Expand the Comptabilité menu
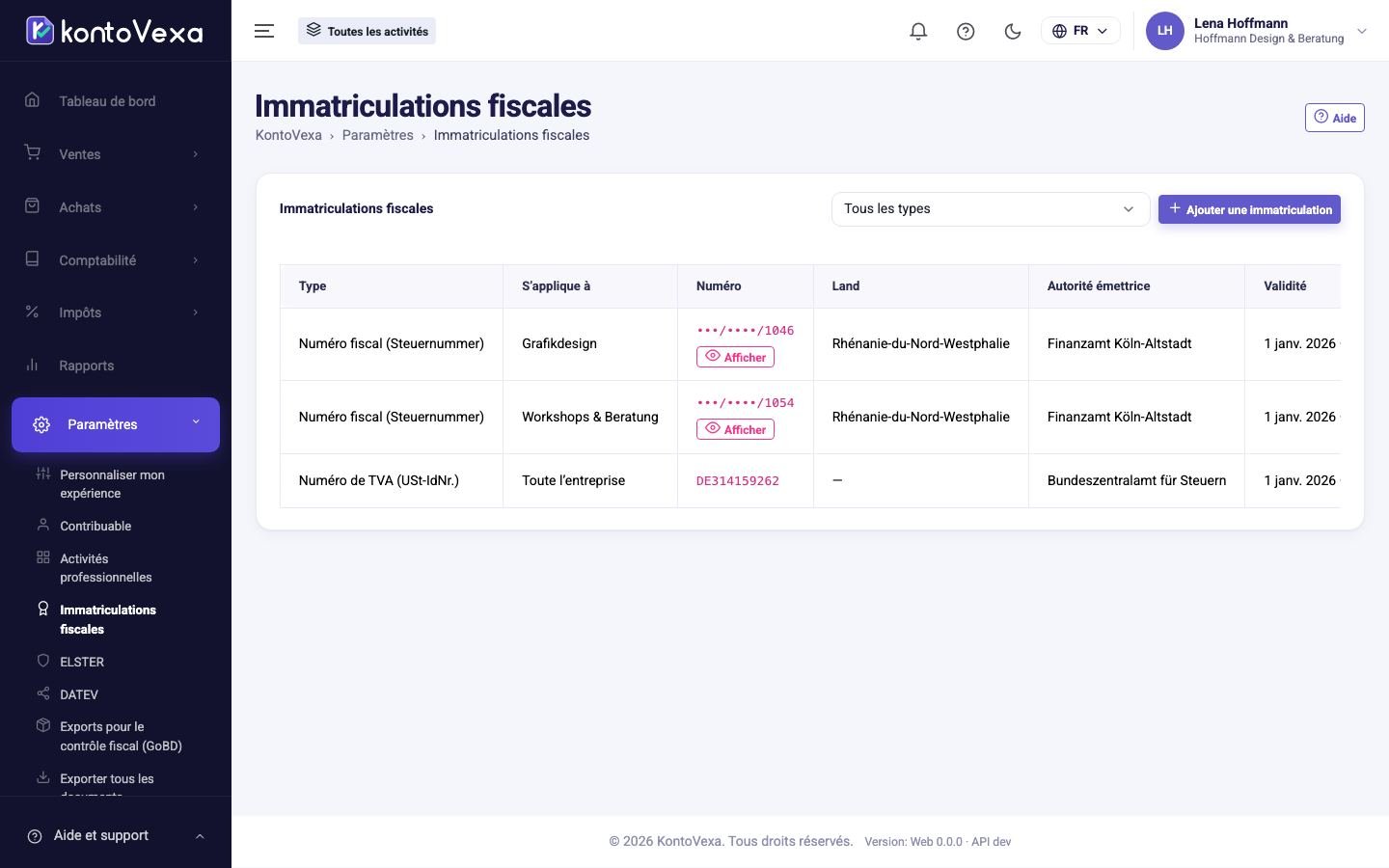 (115, 260)
